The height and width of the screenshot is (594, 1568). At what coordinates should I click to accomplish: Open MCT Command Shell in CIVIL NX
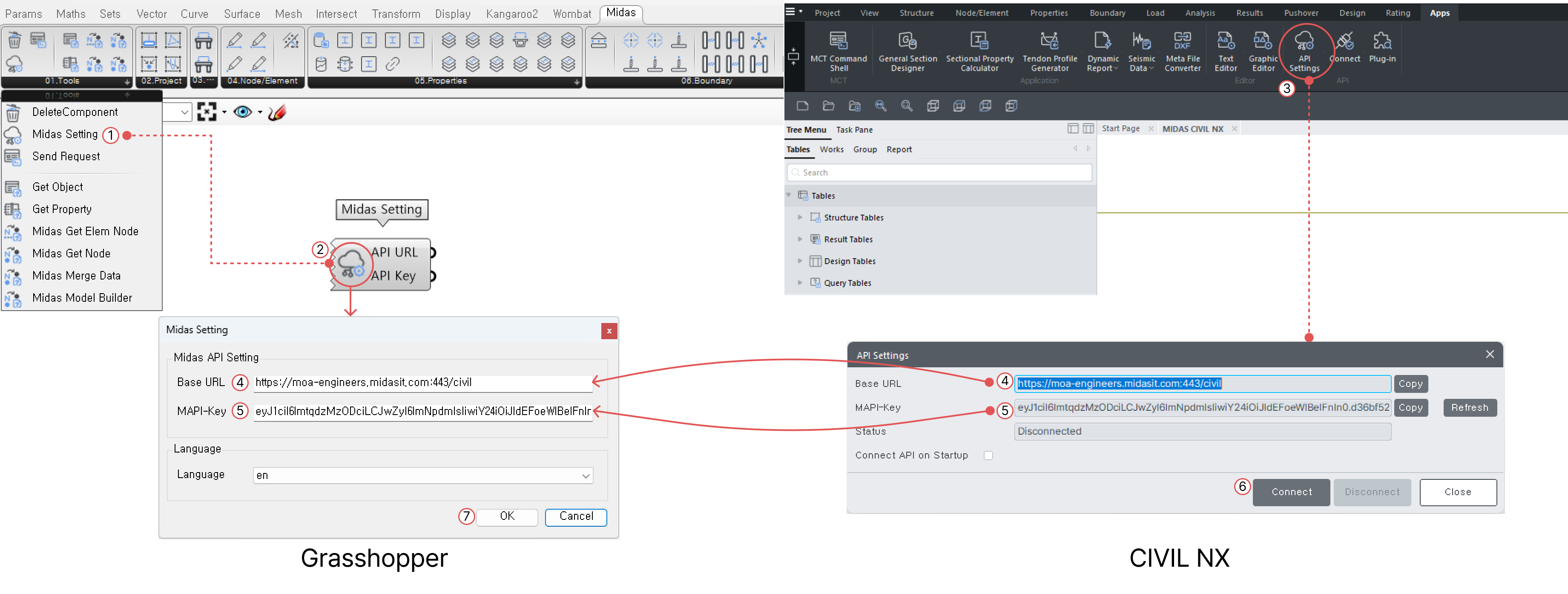click(x=838, y=52)
